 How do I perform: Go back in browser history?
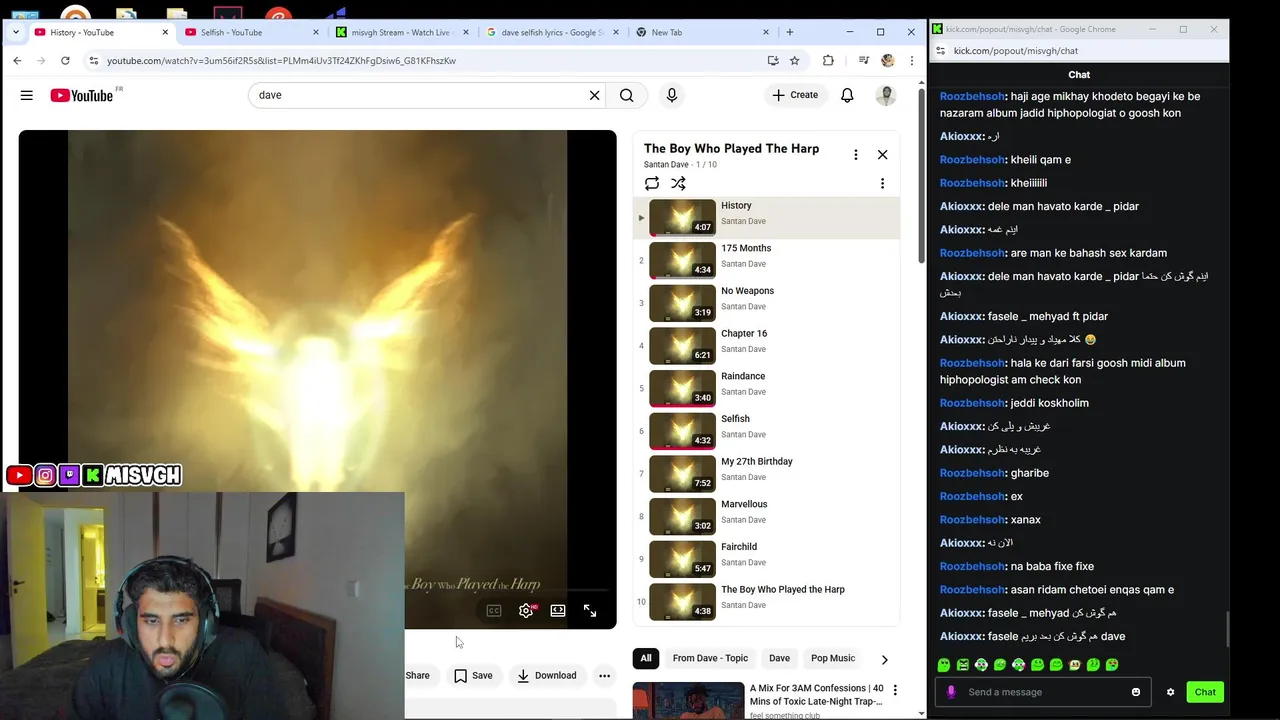click(x=17, y=61)
